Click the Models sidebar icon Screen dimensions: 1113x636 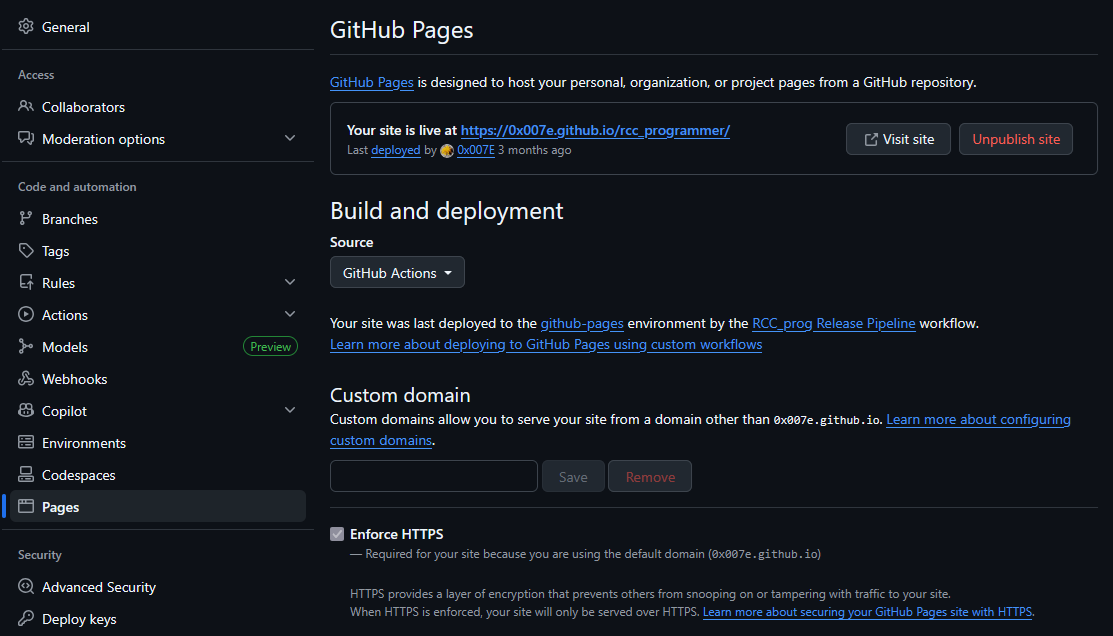tap(26, 346)
